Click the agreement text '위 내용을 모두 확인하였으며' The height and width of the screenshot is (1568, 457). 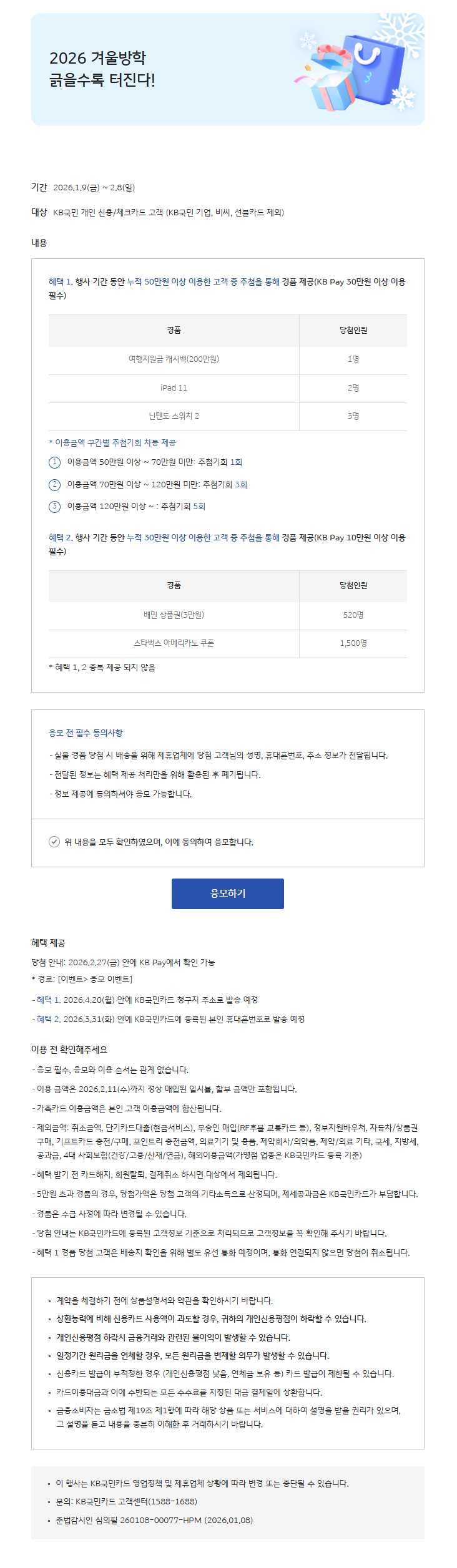pos(159,842)
